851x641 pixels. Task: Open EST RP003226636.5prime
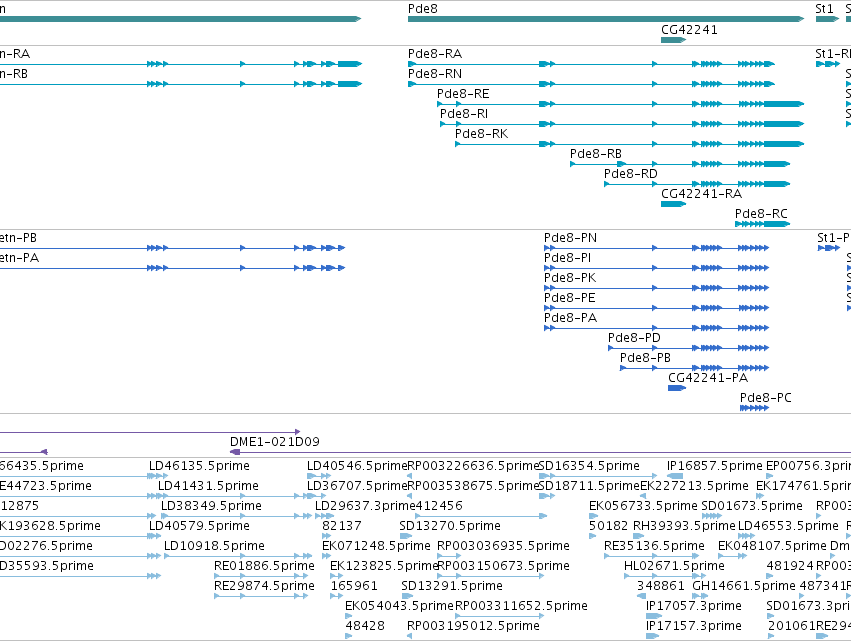pos(473,466)
